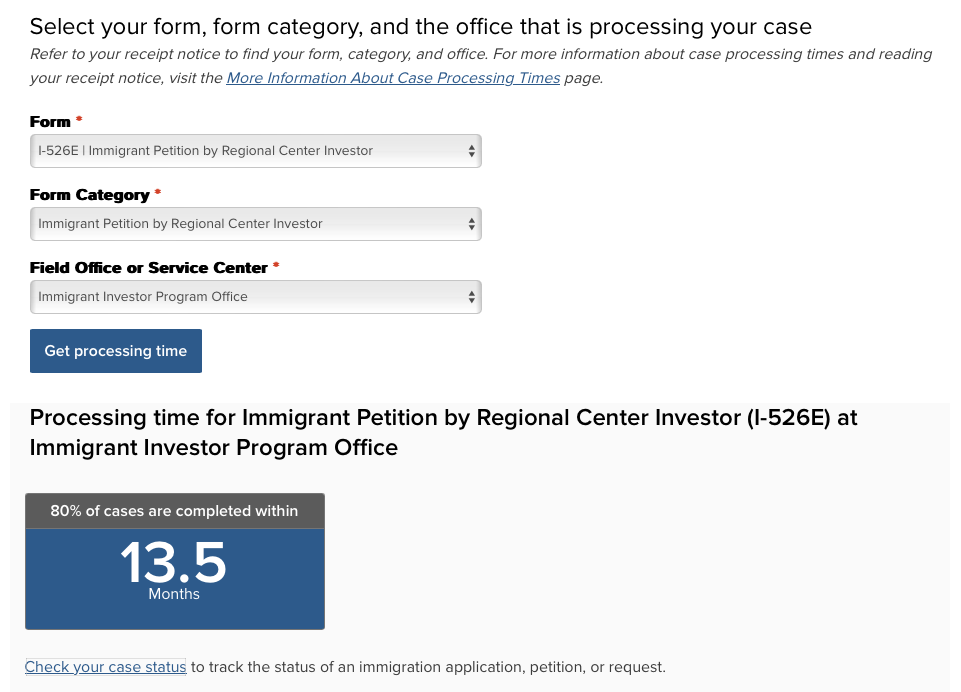Click the Form Category field label

[x=89, y=195]
